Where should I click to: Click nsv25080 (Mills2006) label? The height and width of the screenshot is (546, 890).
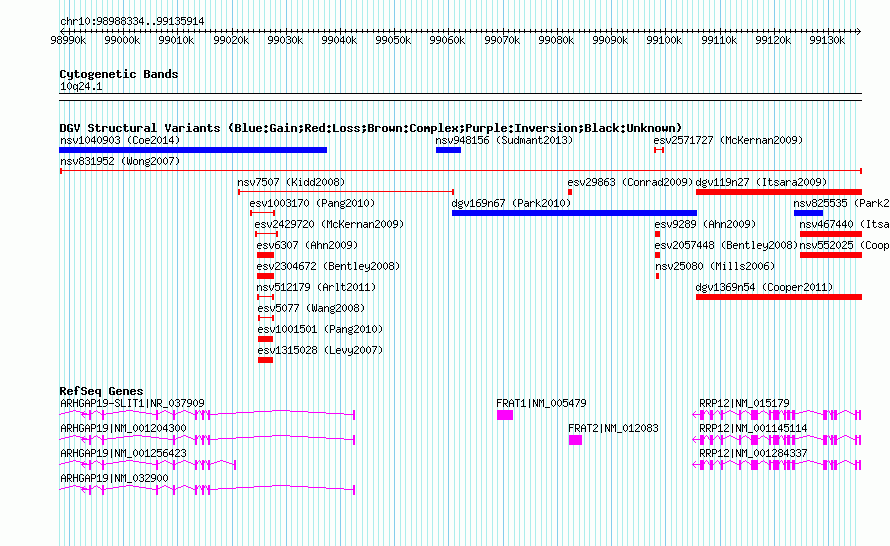(715, 266)
